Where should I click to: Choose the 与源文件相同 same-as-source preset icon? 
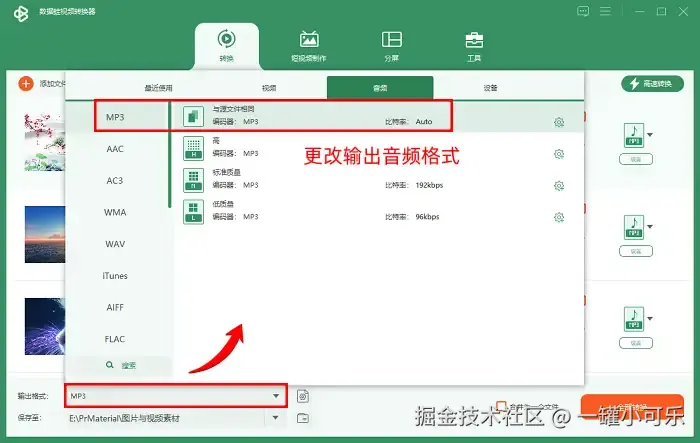(193, 117)
